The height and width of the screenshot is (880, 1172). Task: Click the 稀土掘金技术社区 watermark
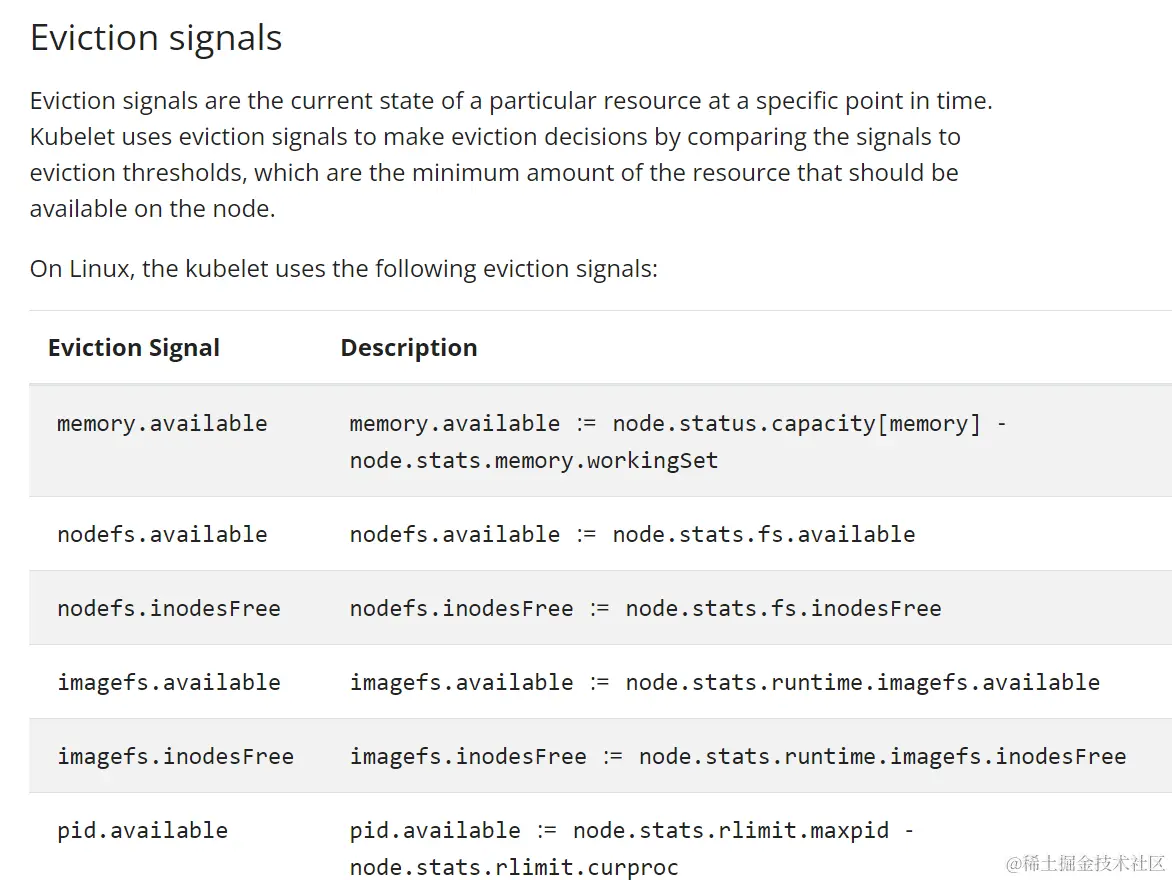[1086, 862]
